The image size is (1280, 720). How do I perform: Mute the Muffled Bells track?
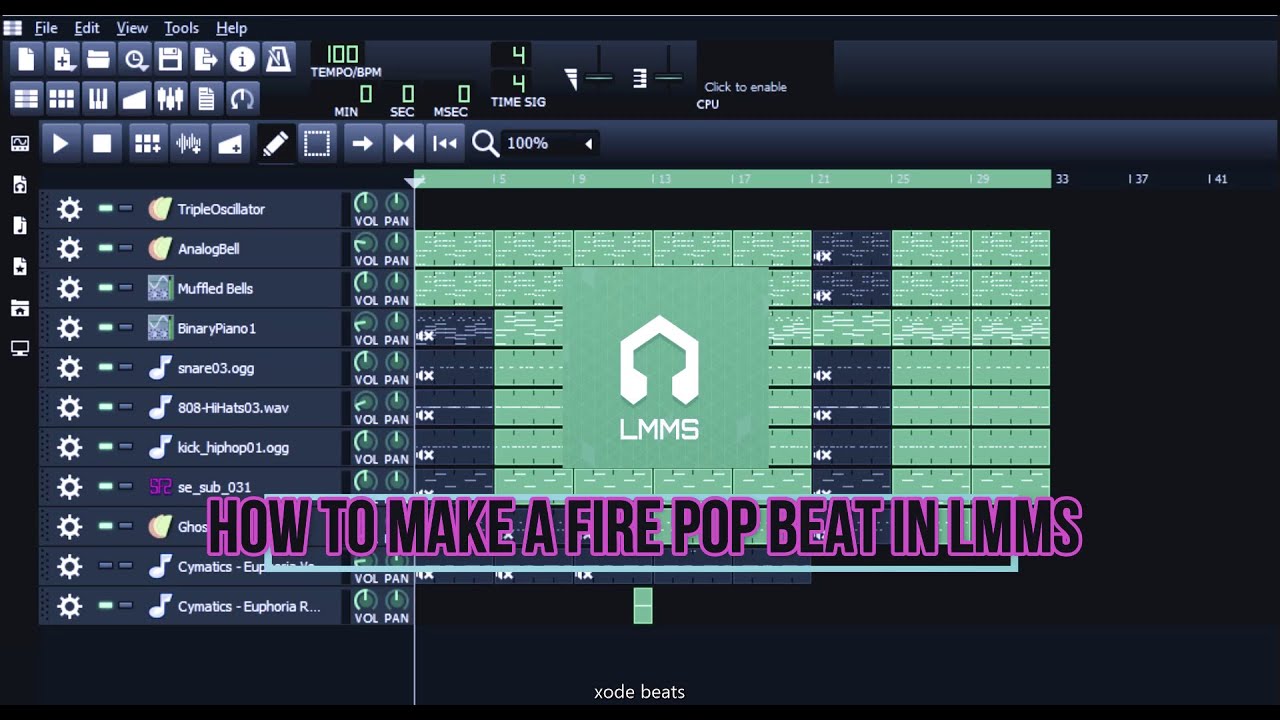[x=105, y=288]
